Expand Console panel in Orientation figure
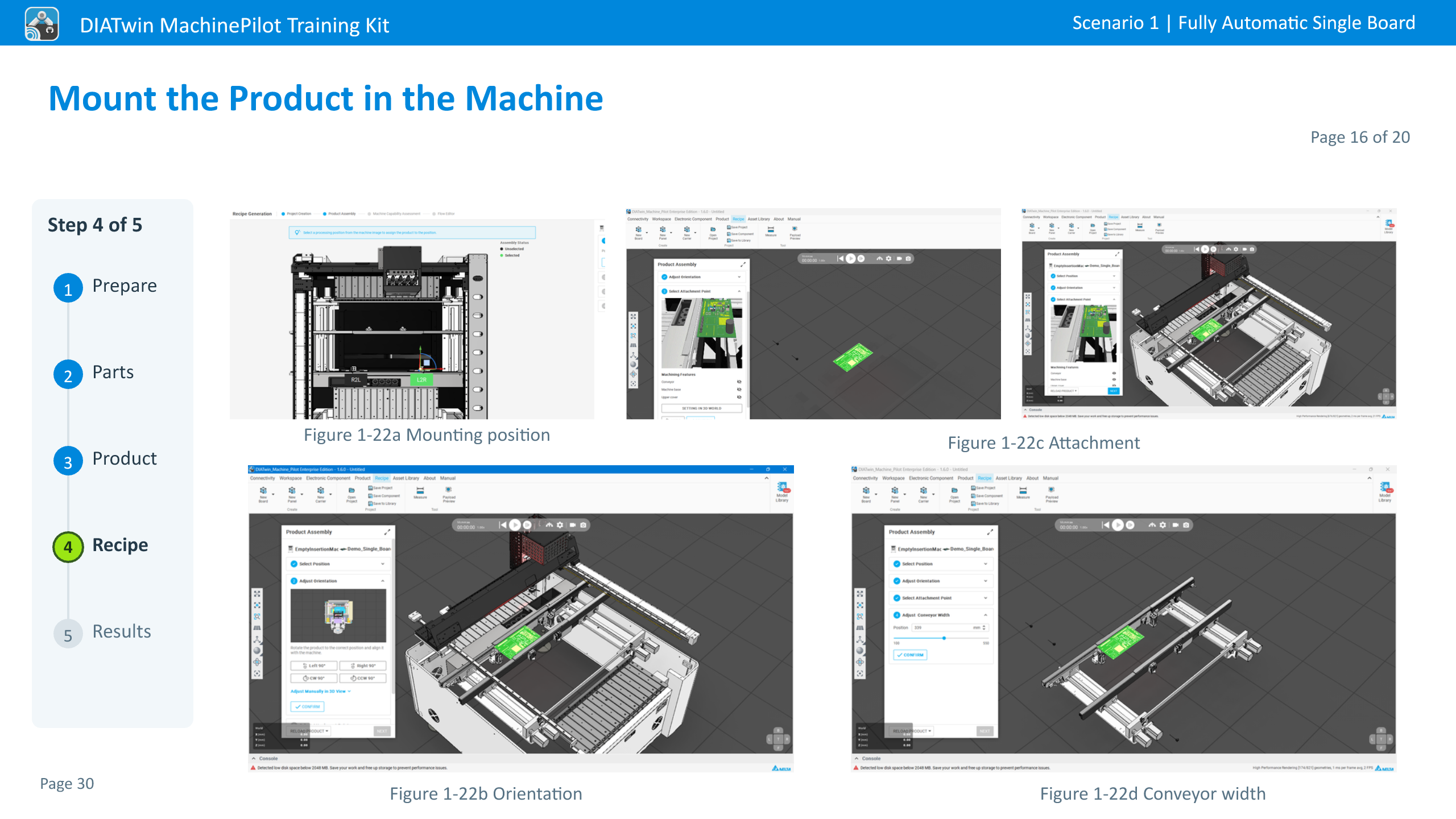Image resolution: width=1456 pixels, height=819 pixels. (254, 758)
